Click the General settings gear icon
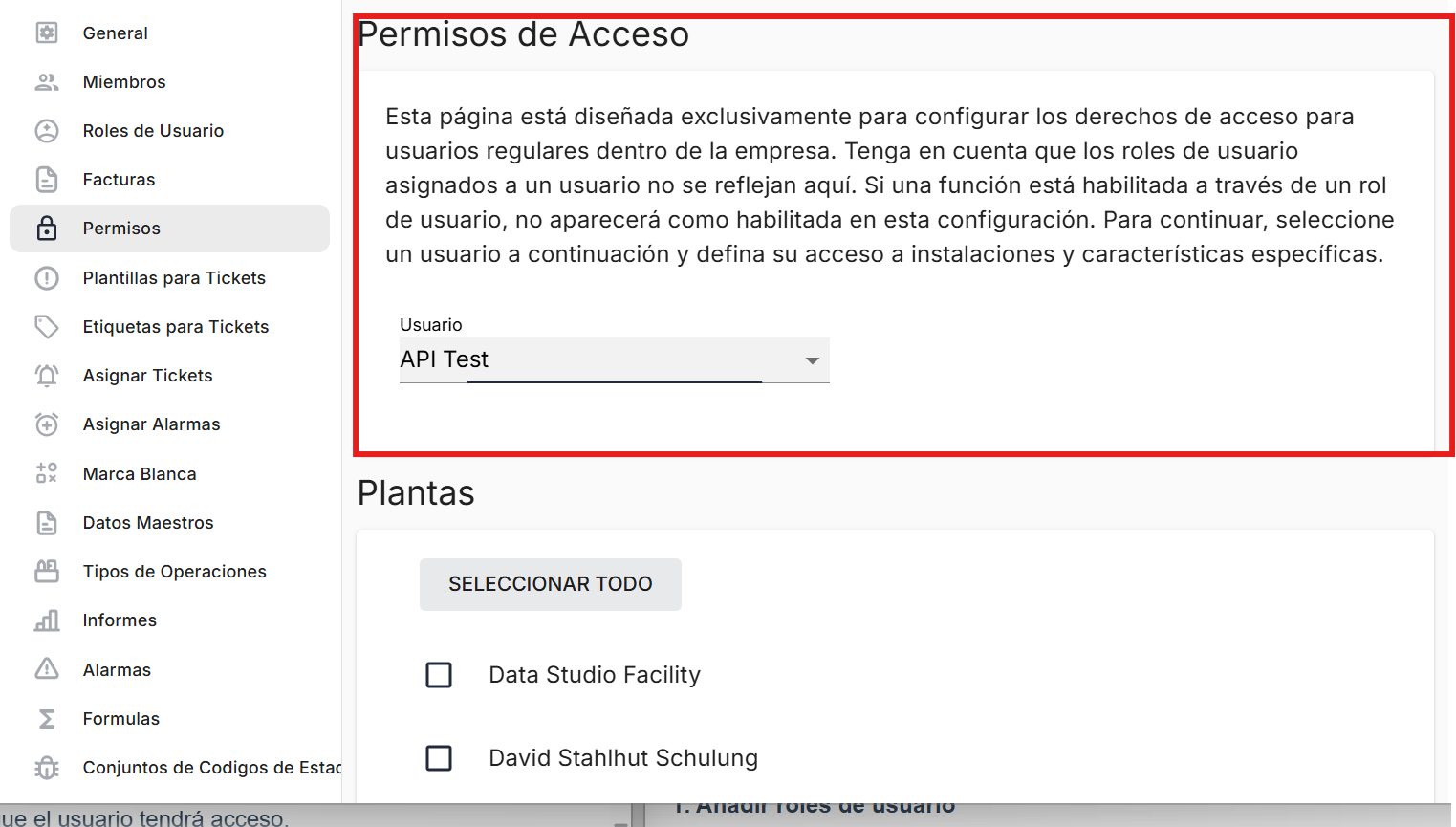The image size is (1456, 827). [47, 33]
